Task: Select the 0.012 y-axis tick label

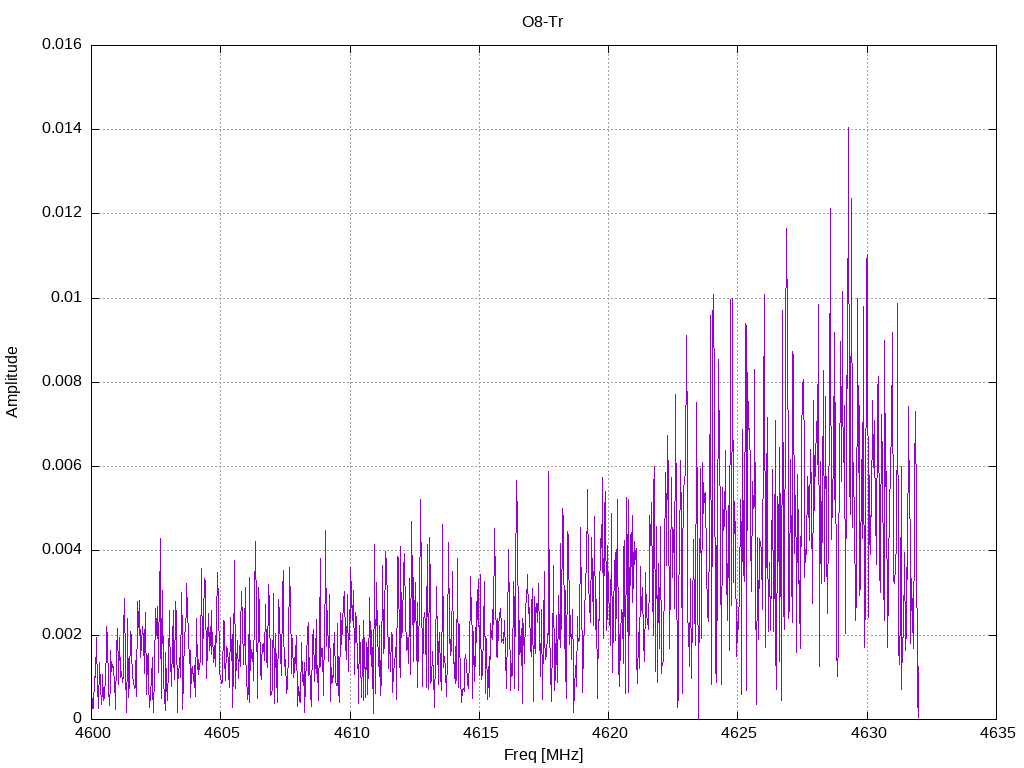Action: 62,213
